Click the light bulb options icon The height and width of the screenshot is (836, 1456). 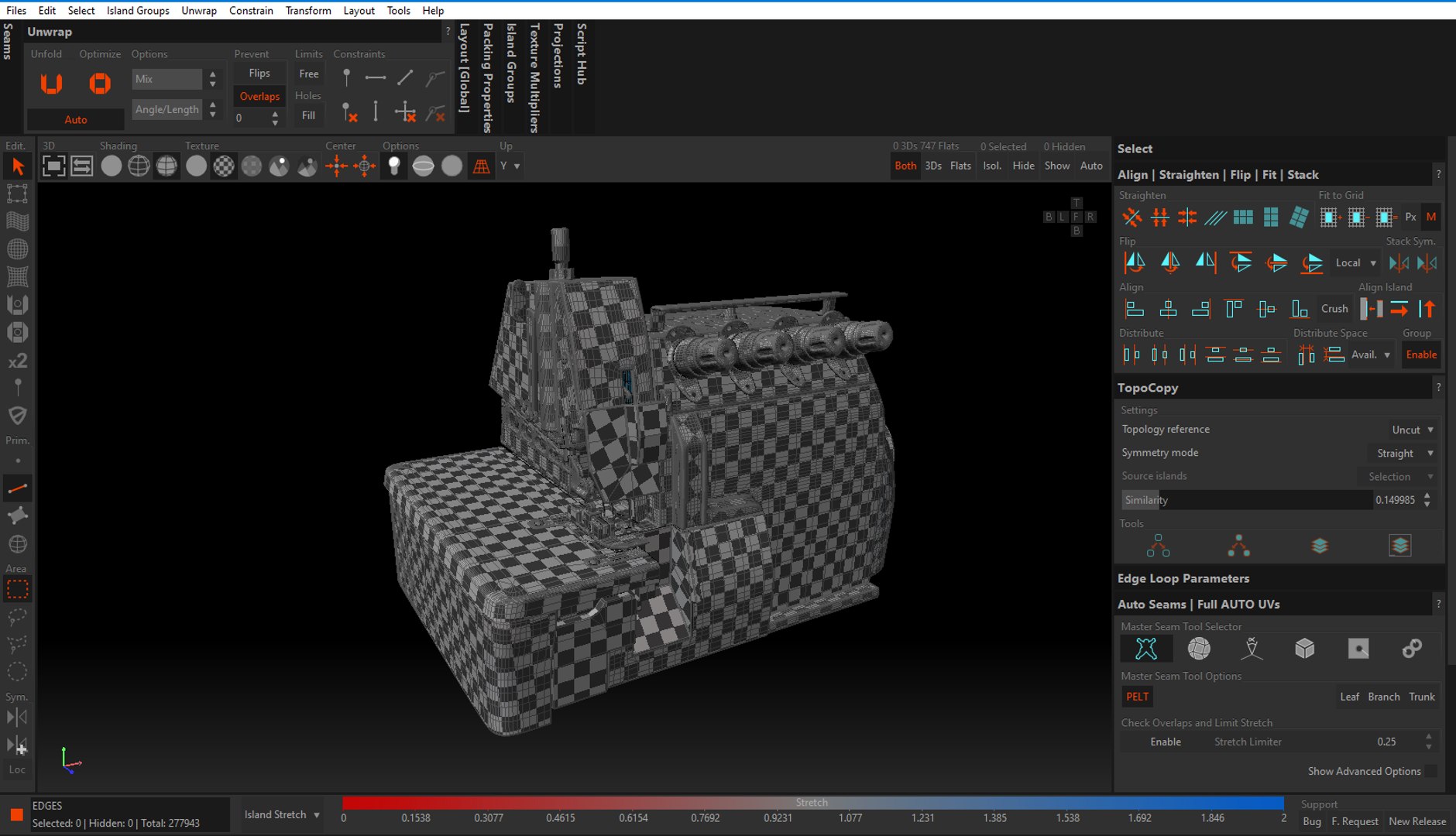point(394,166)
